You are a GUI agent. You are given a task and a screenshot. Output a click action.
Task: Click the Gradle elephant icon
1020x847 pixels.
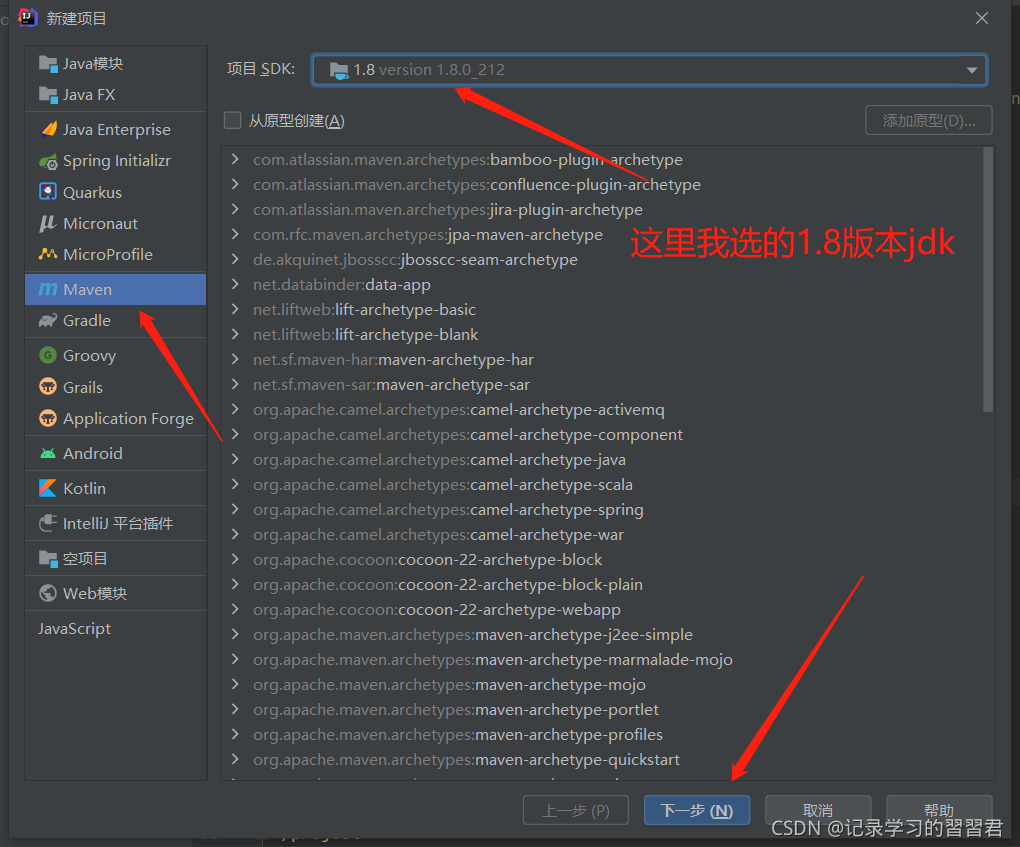[48, 321]
